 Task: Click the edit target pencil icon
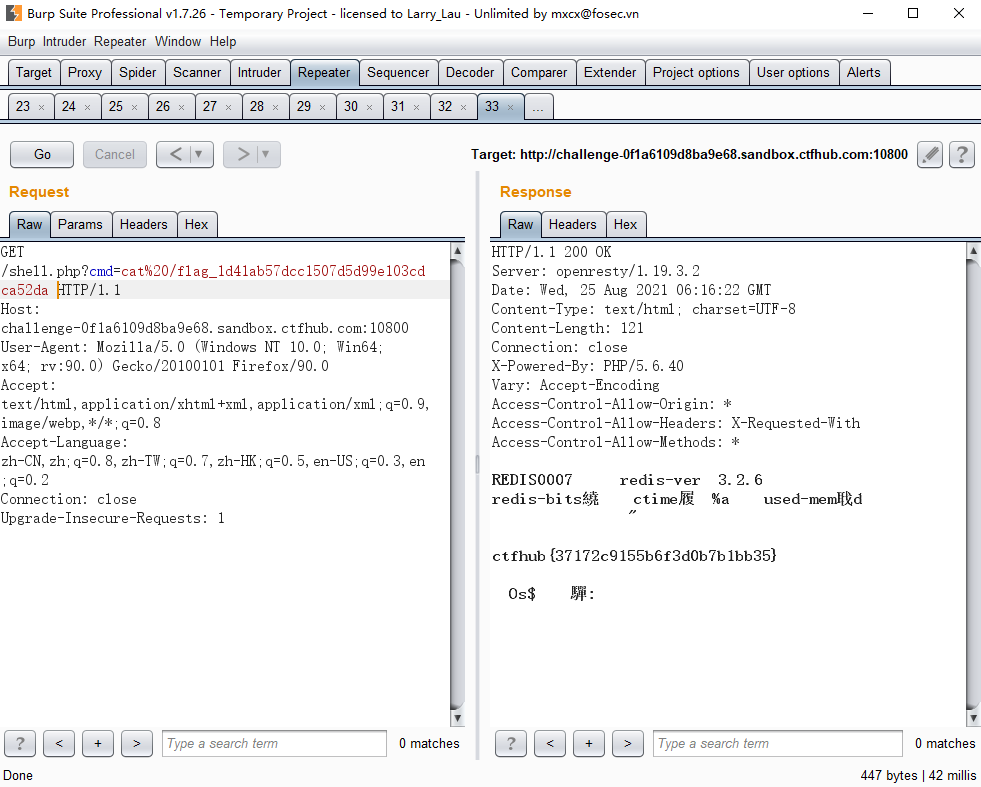click(930, 155)
